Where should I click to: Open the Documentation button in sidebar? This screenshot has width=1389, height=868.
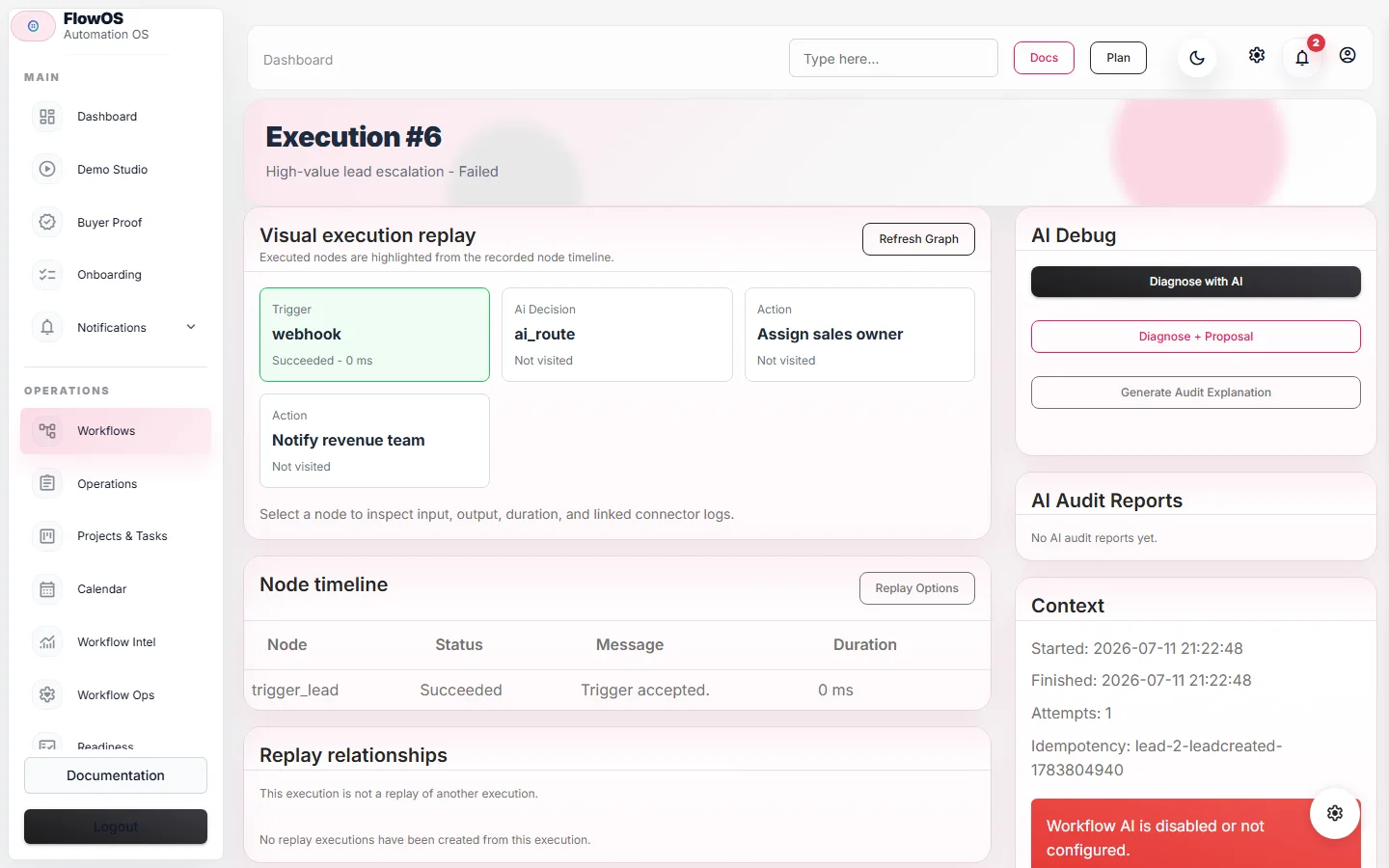pyautogui.click(x=116, y=775)
